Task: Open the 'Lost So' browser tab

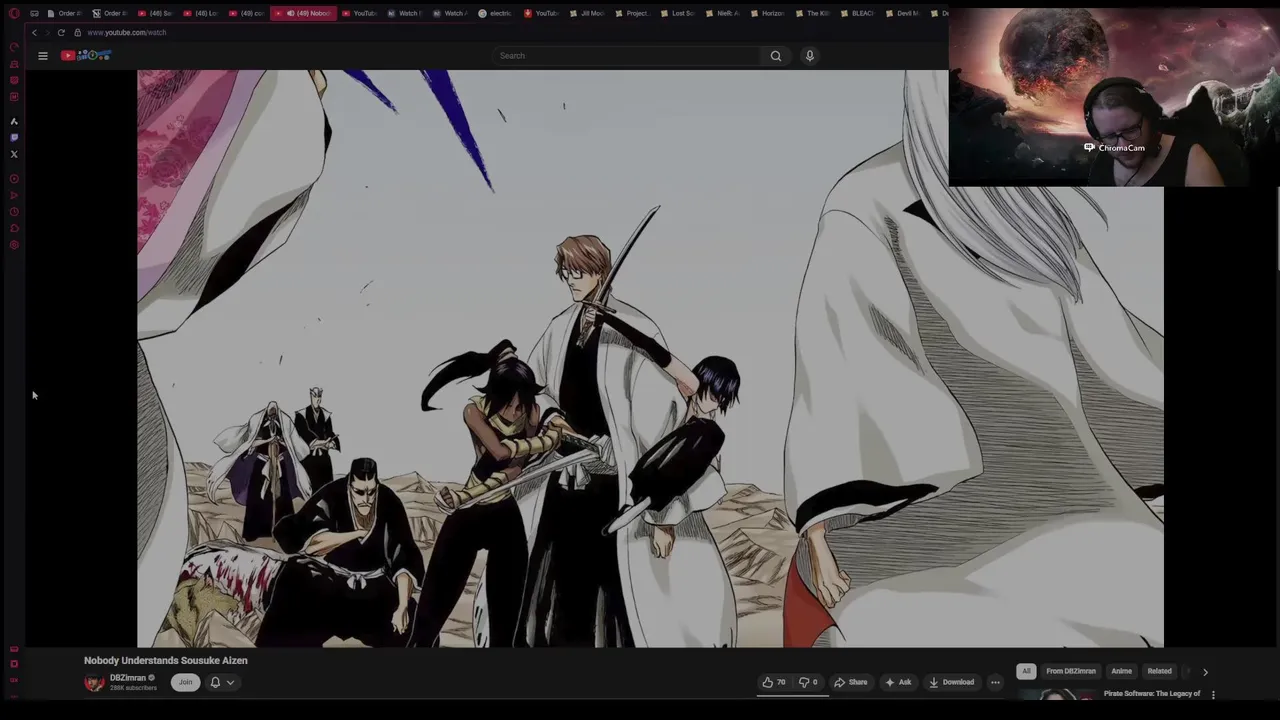Action: click(x=677, y=13)
